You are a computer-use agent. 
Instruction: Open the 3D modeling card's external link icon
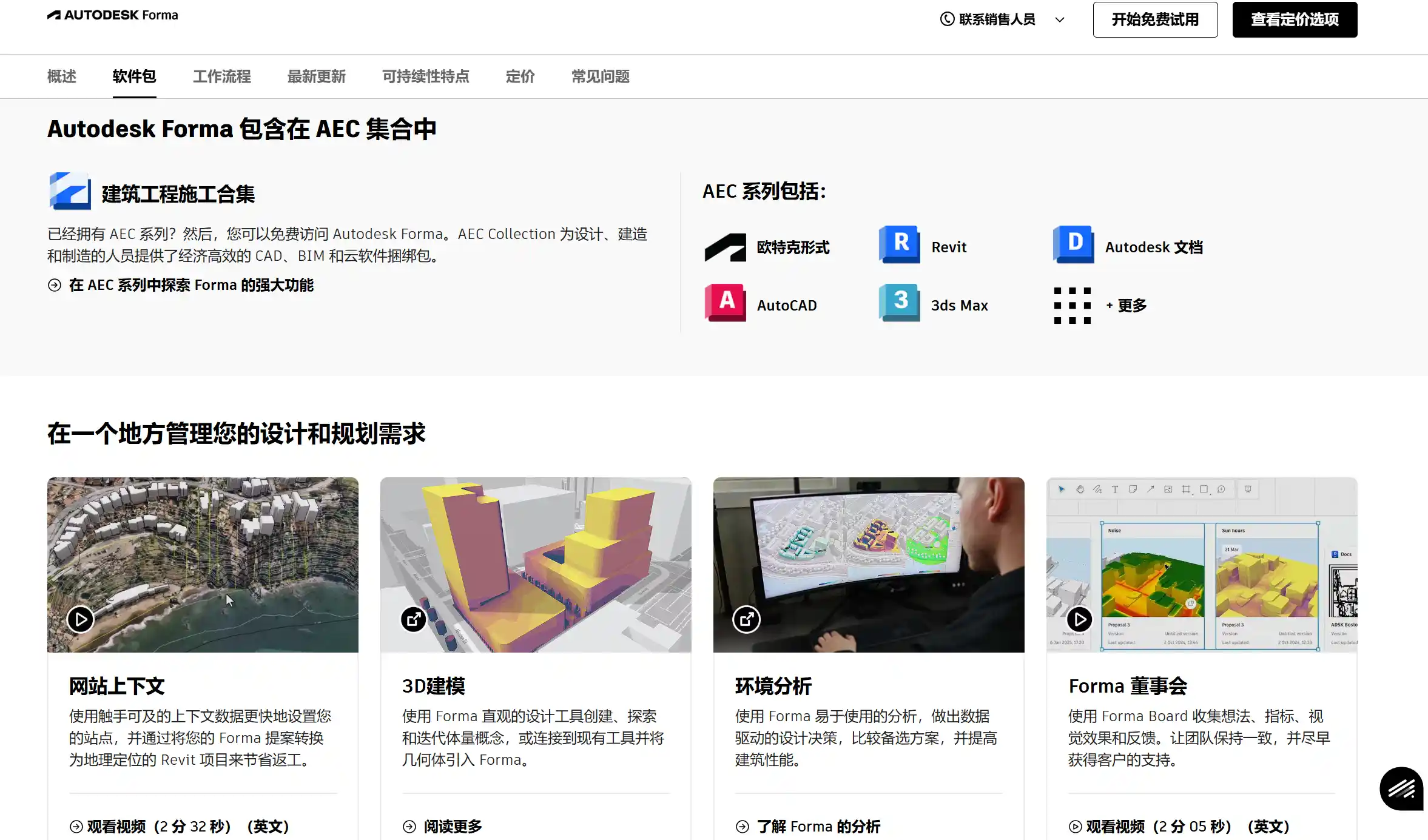click(414, 619)
